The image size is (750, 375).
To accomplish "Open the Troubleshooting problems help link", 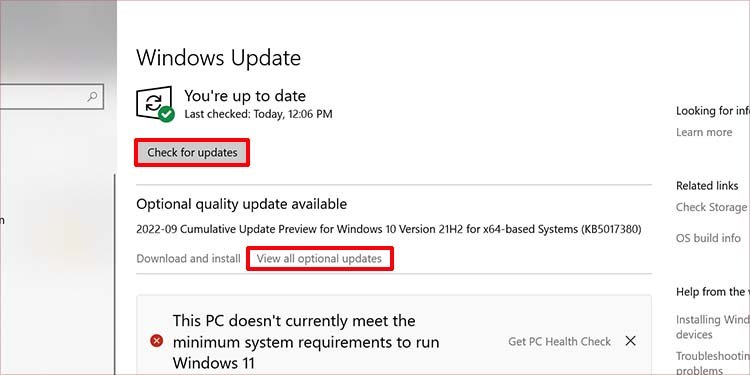I will pyautogui.click(x=713, y=363).
